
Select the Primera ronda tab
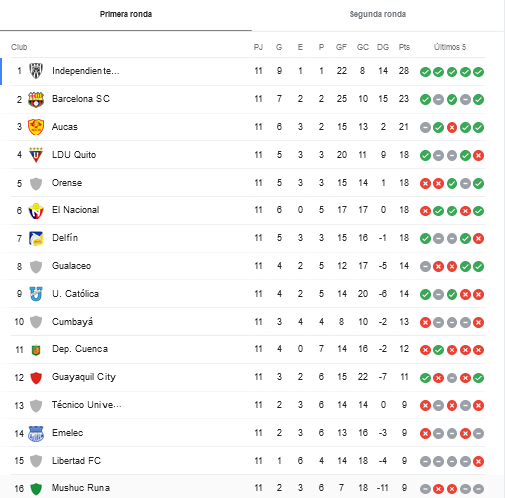[x=126, y=14]
